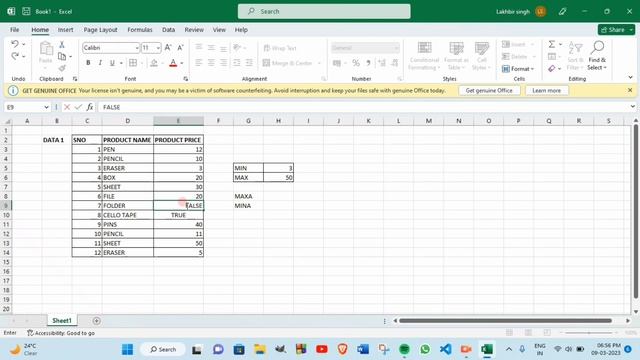Select the cell containing TRUE
The width and height of the screenshot is (640, 360).
click(x=178, y=215)
